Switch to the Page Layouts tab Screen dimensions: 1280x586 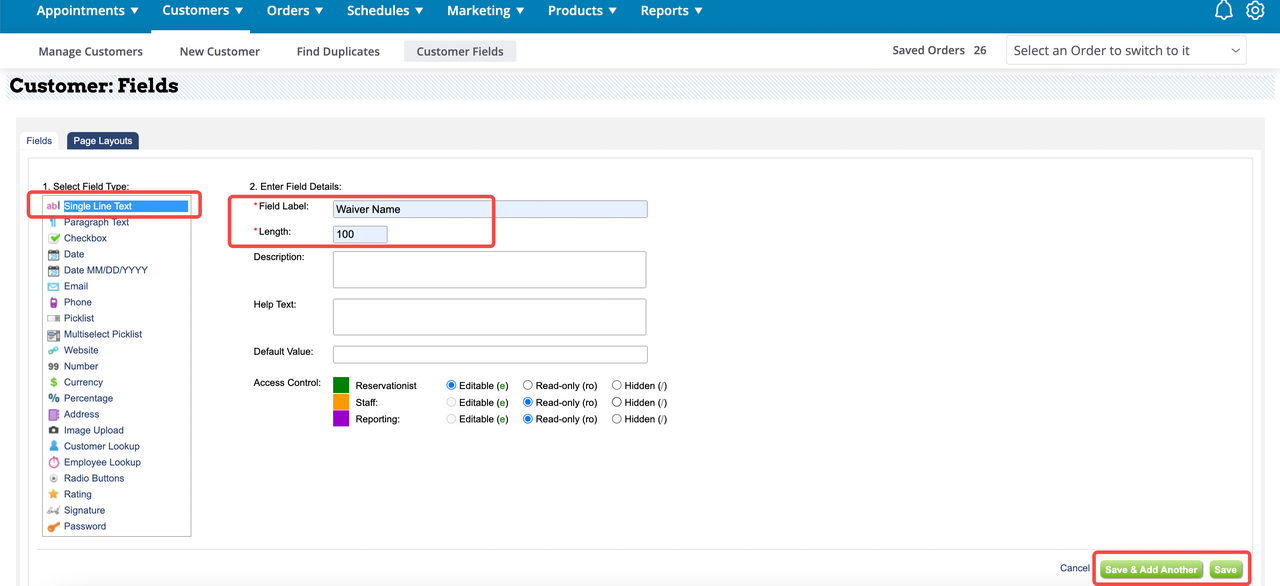point(103,141)
